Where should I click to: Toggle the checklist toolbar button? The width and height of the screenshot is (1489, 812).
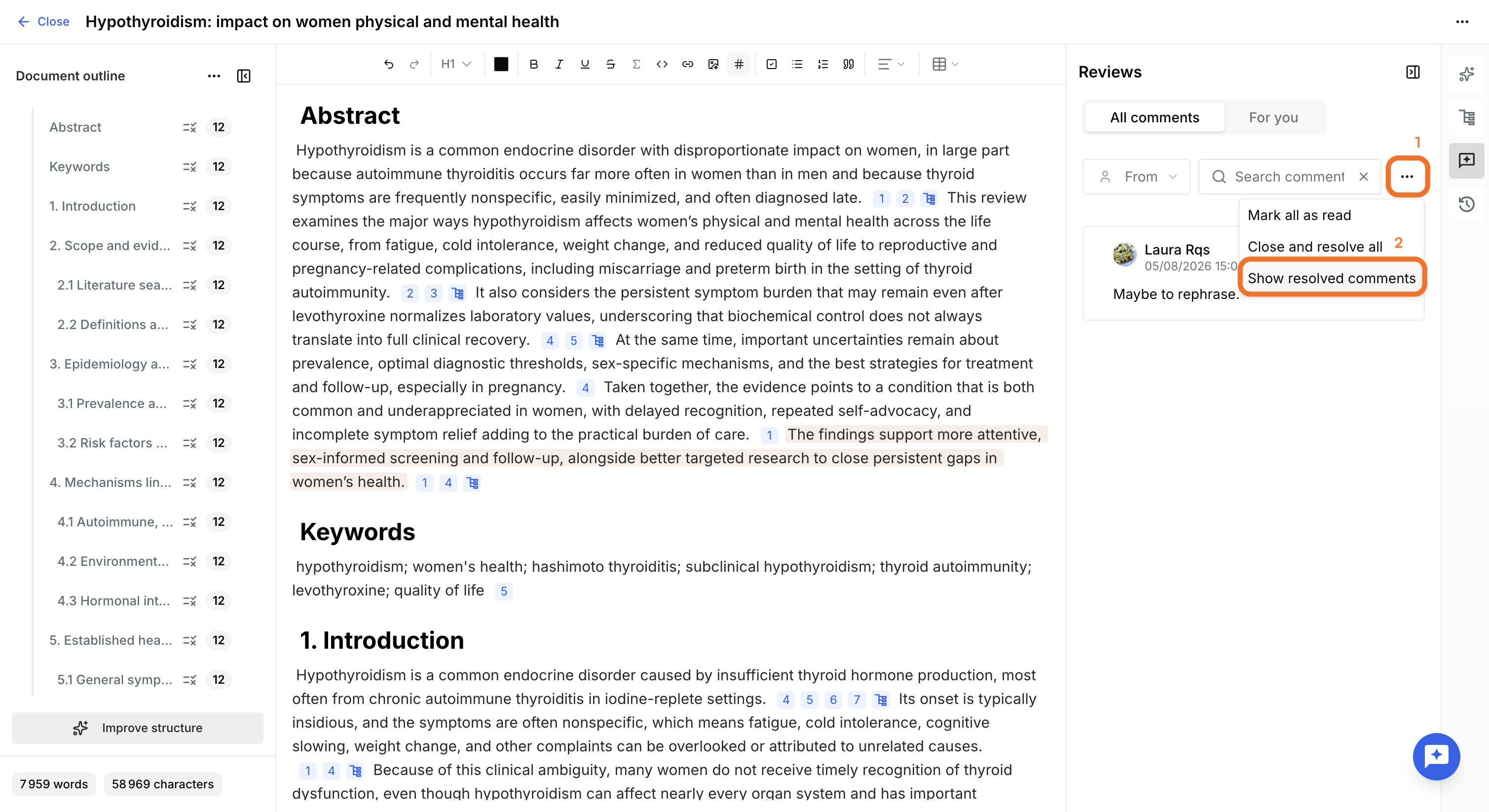click(x=771, y=64)
